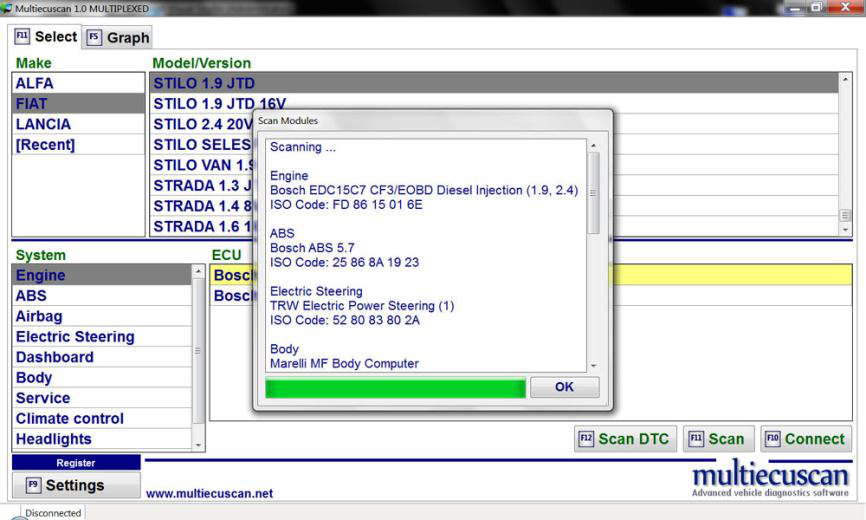The image size is (866, 520).
Task: Click the green scan progress bar
Action: [395, 388]
